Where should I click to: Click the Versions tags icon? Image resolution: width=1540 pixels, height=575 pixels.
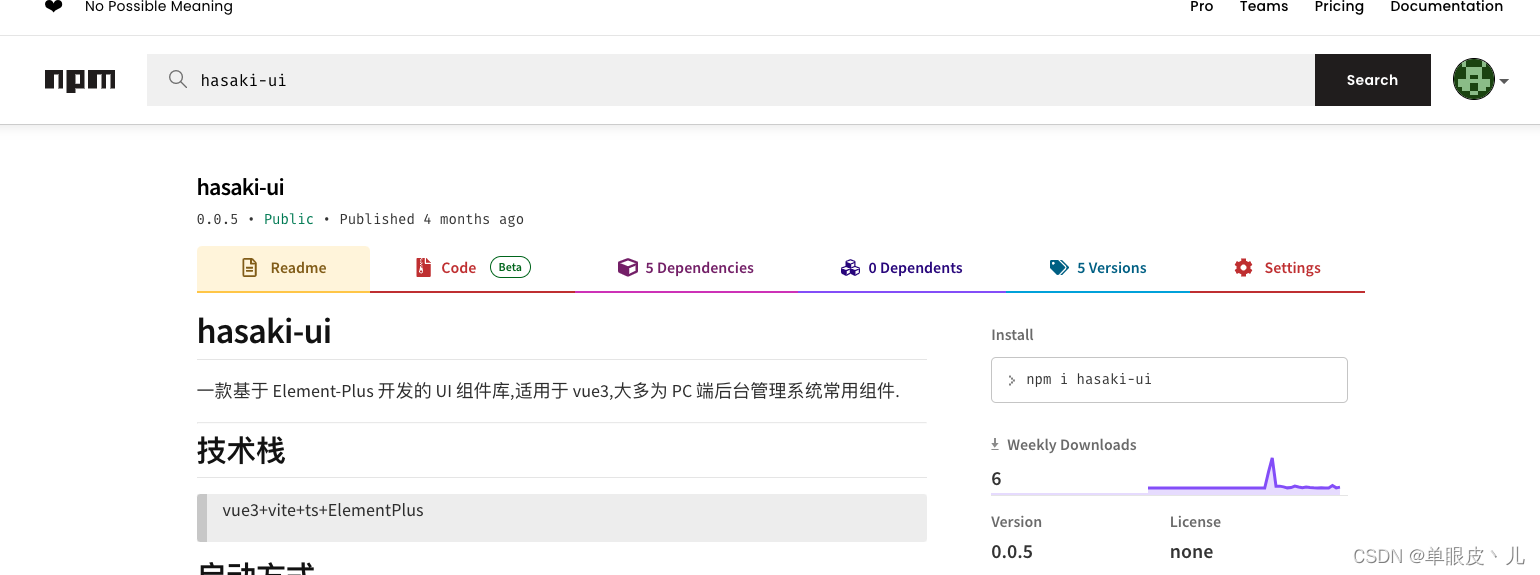point(1059,268)
